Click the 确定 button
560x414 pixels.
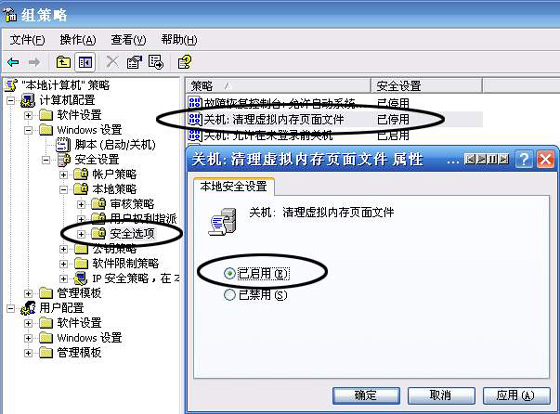click(x=366, y=395)
